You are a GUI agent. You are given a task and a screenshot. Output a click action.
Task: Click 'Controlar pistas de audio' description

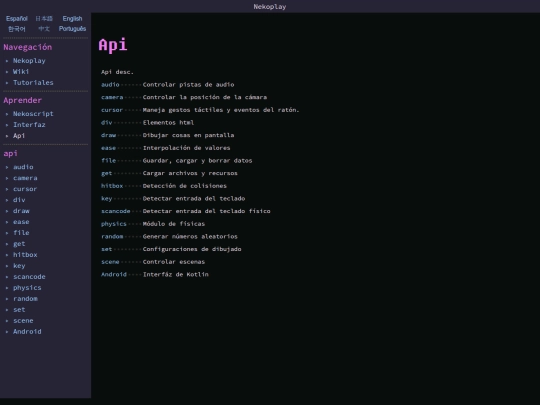(x=188, y=85)
